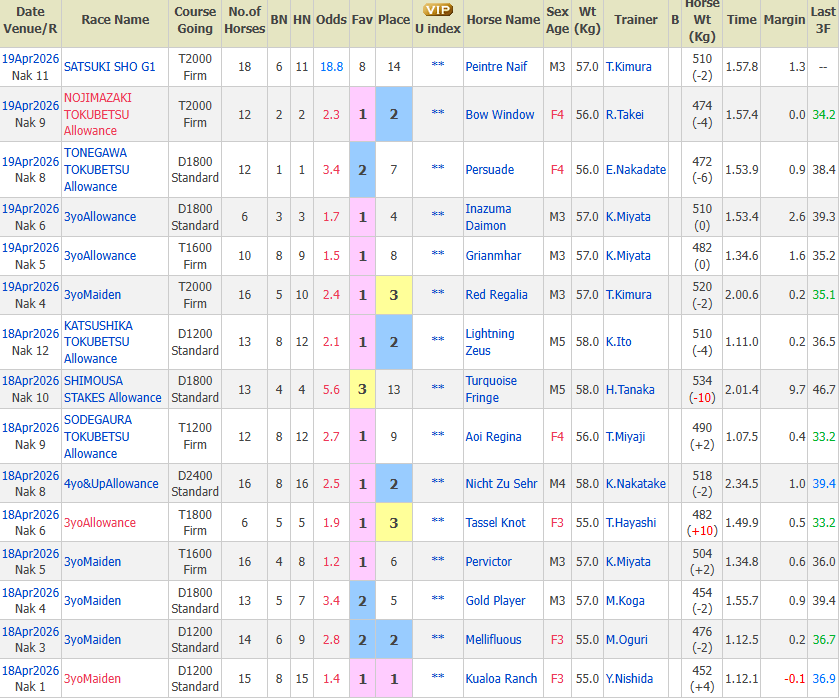
Task: Open 3yoAllowance race on Nak 6 19Apr row
Action: point(100,217)
